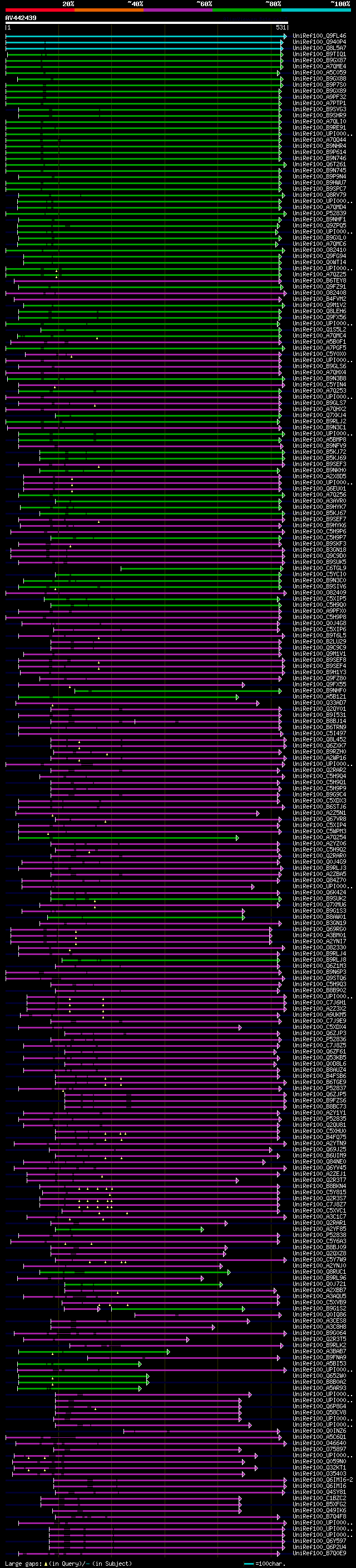Select label UniRef100_A7PTP1
Screen dimensions: 356x1568
click(x=319, y=103)
